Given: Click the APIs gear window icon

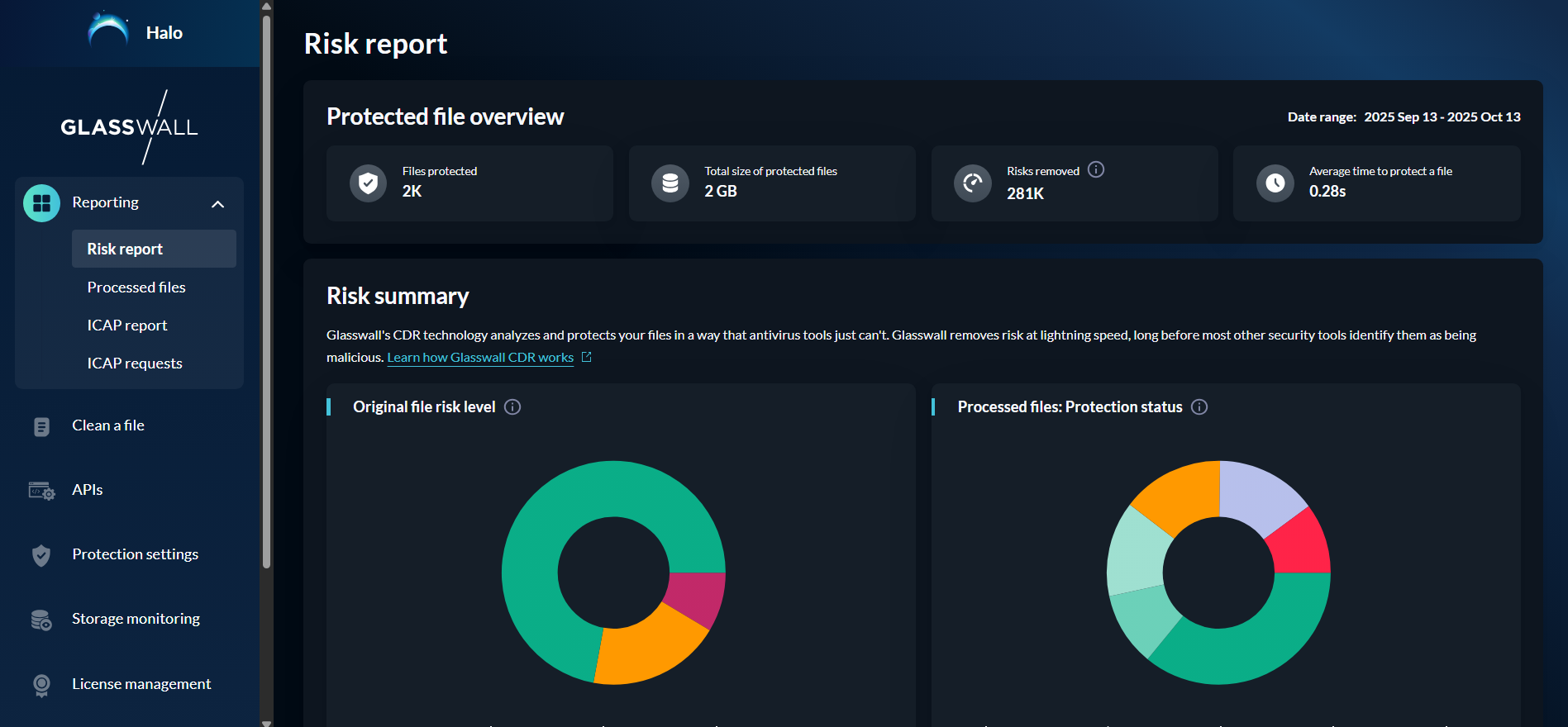Looking at the screenshot, I should click(41, 491).
